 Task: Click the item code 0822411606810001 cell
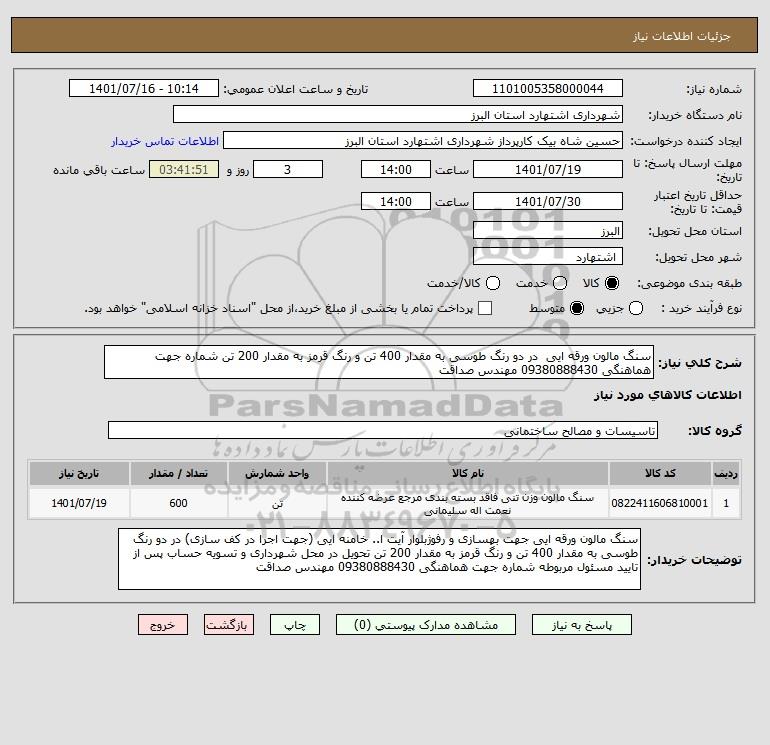pyautogui.click(x=660, y=503)
